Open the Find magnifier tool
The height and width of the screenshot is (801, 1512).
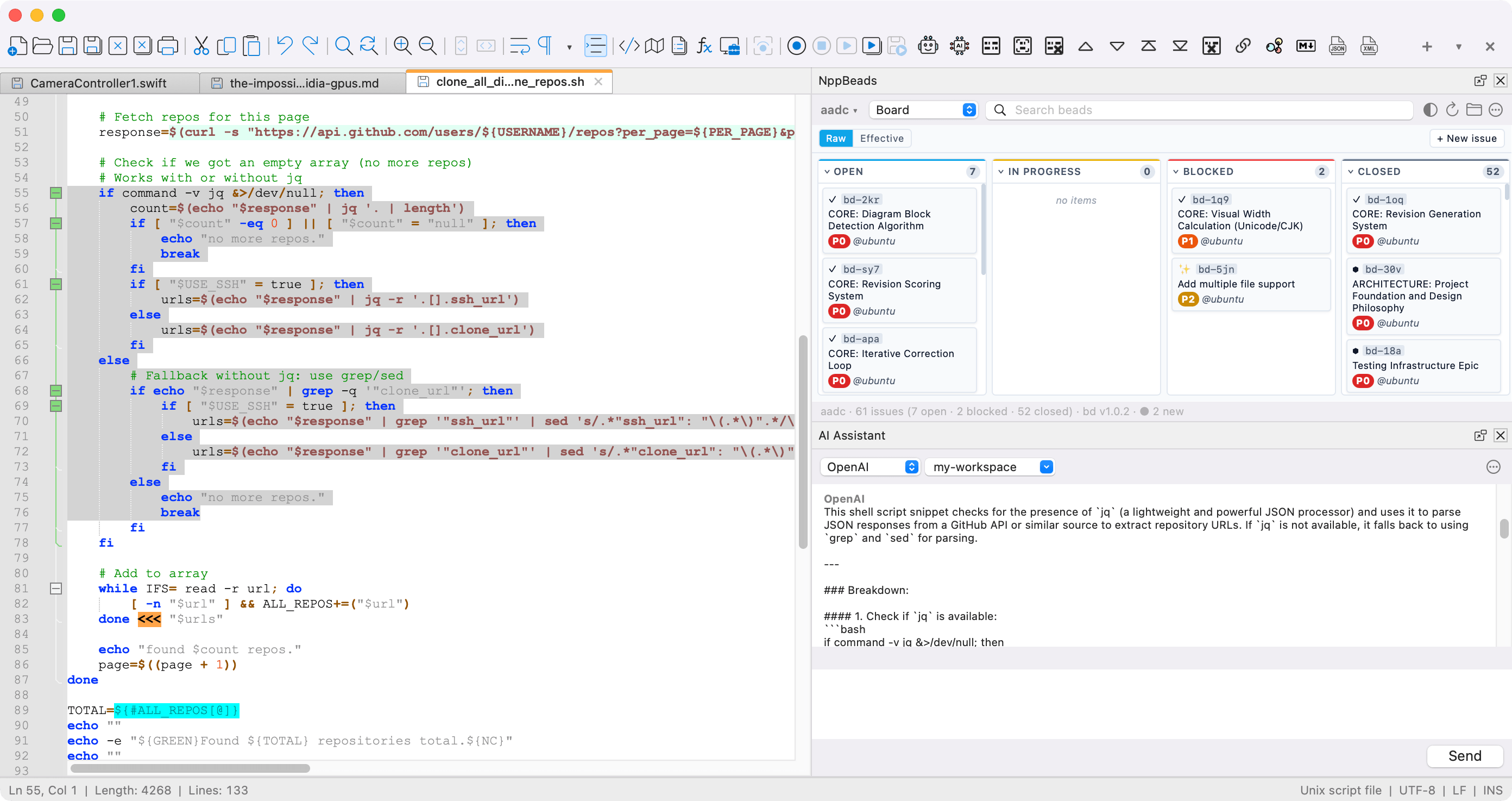(x=343, y=46)
